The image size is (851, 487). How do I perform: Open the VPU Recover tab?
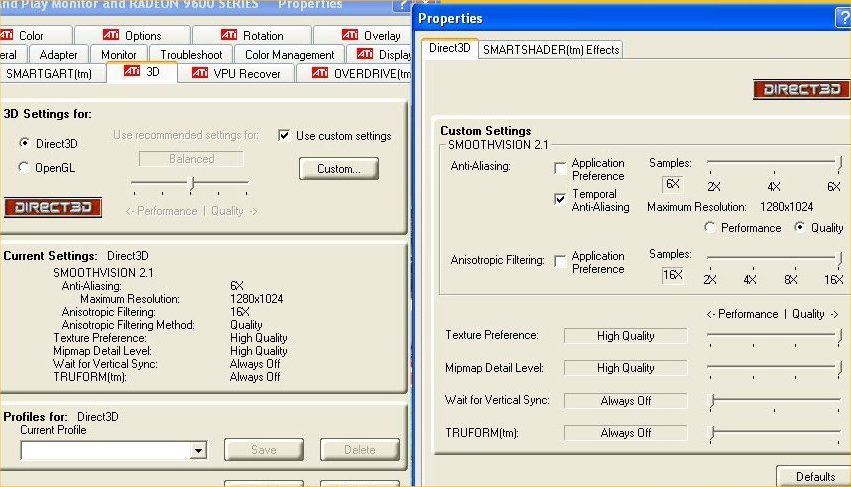click(x=236, y=73)
